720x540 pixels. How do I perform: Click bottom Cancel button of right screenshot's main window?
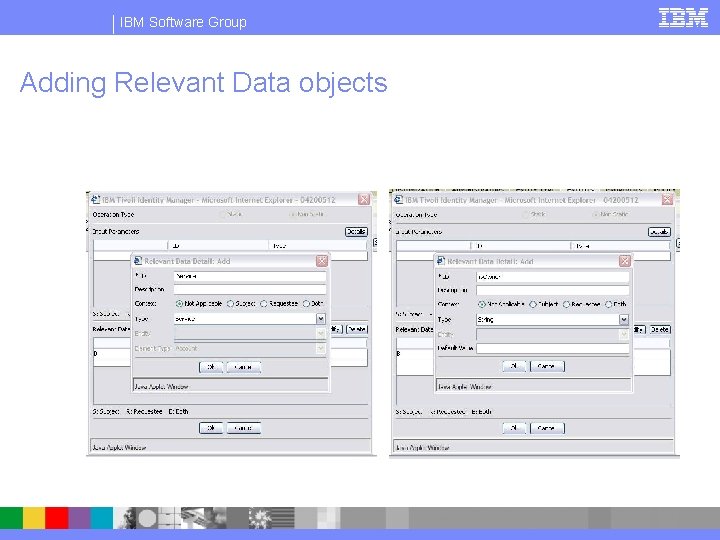547,428
